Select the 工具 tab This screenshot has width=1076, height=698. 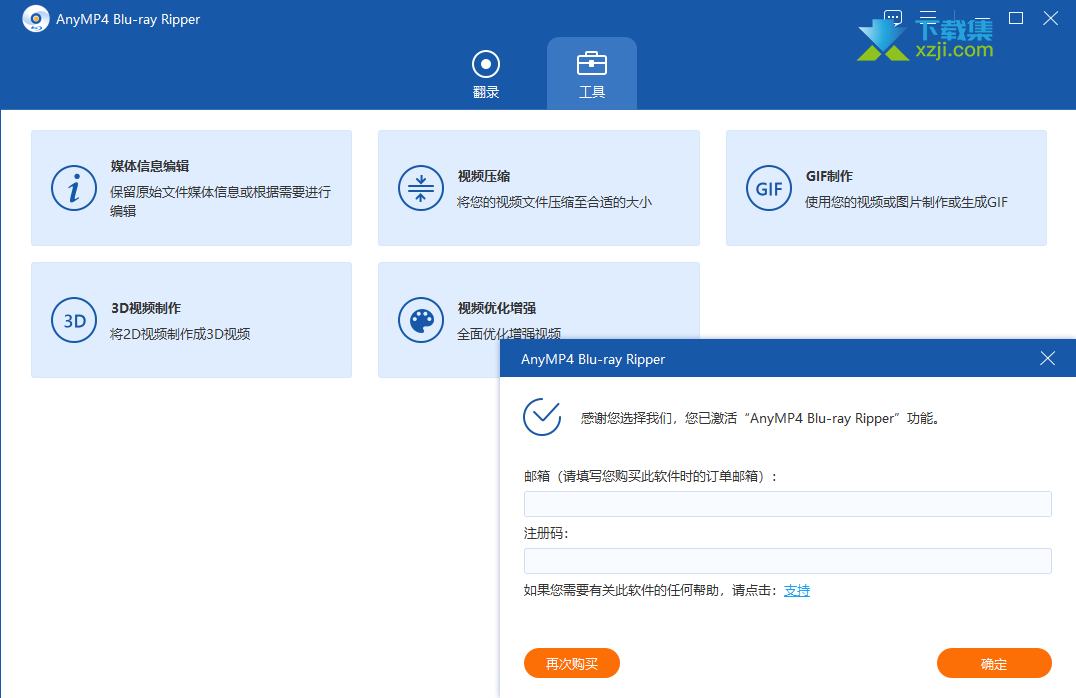[x=592, y=74]
